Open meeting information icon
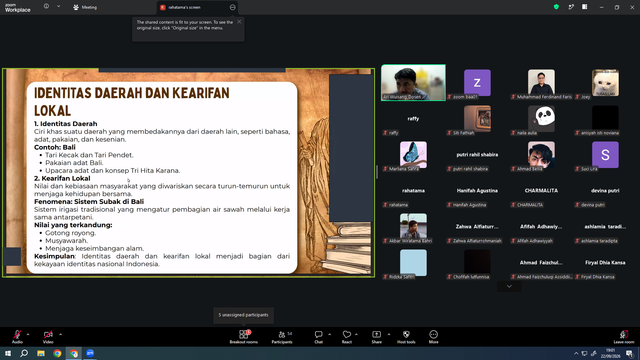640x360 pixels. coord(46,7)
